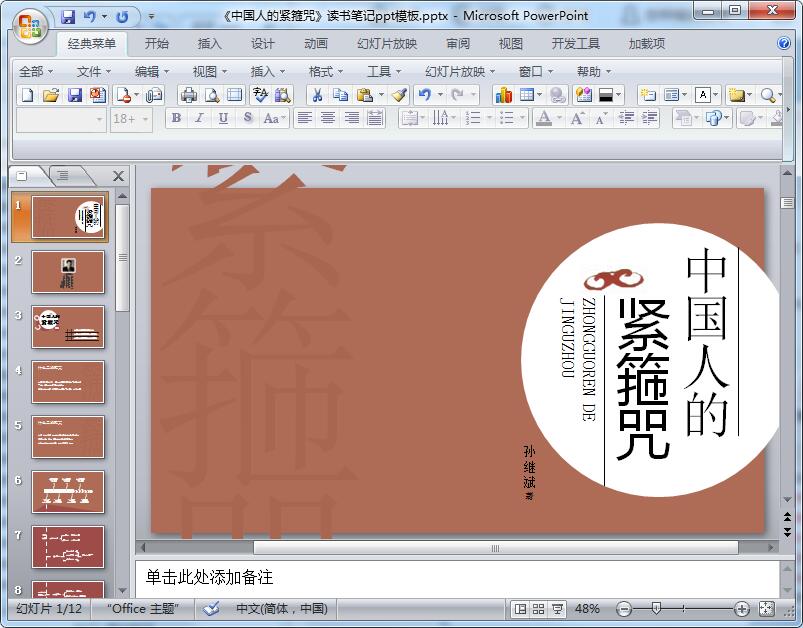
Task: Click the zoom in plus button
Action: [x=741, y=609]
